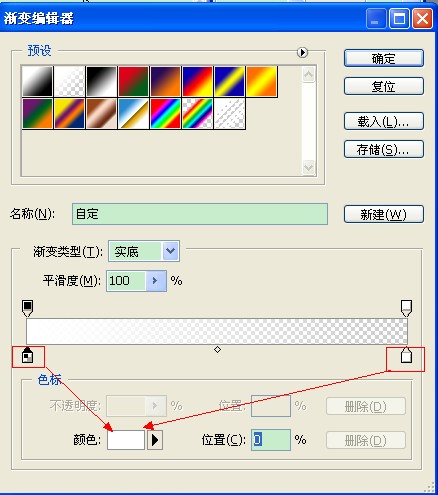Pick the blue, yellow, blue gradient preset
The image size is (438, 495).
coord(229,81)
